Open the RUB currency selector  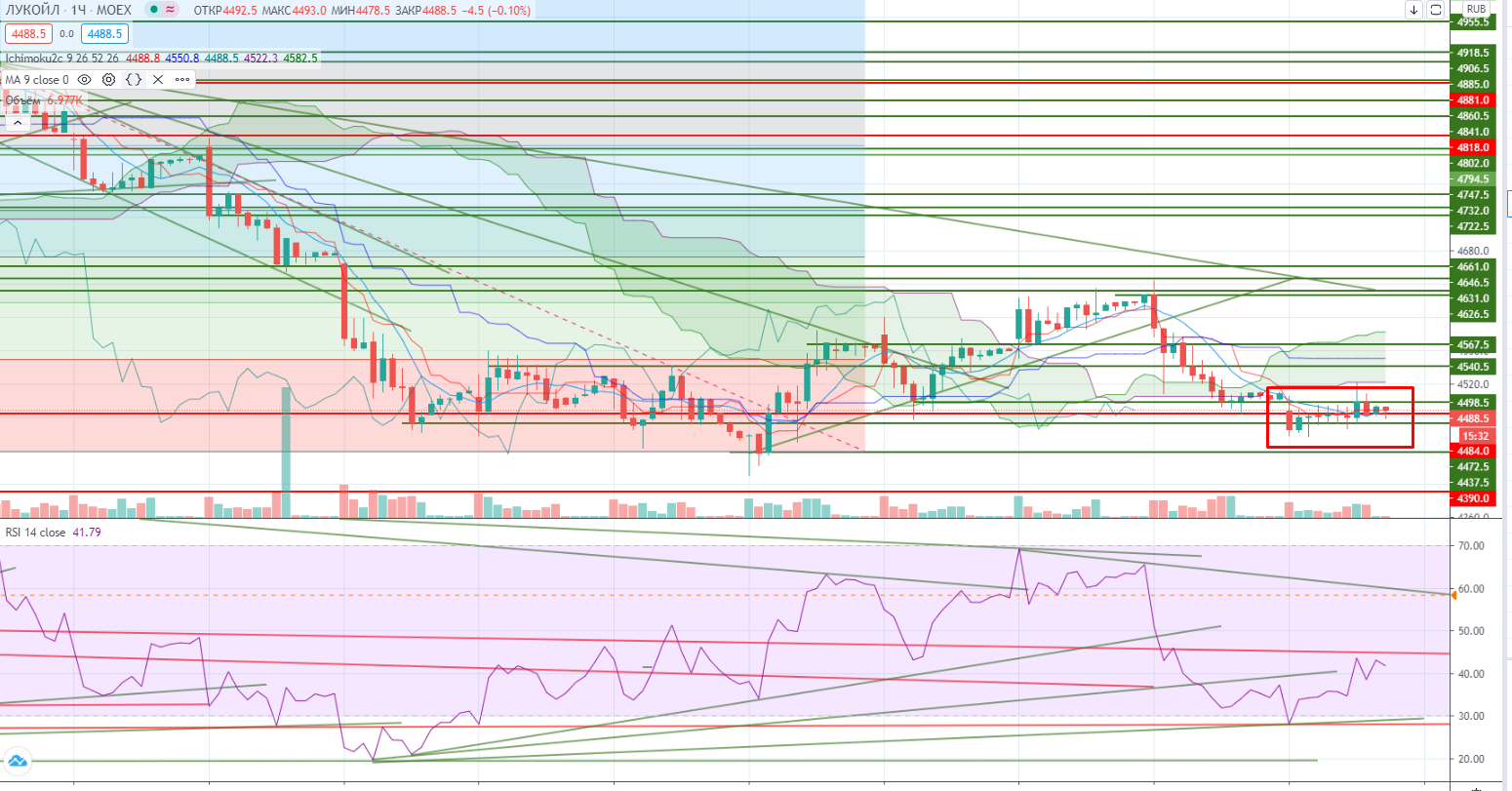coord(1476,9)
